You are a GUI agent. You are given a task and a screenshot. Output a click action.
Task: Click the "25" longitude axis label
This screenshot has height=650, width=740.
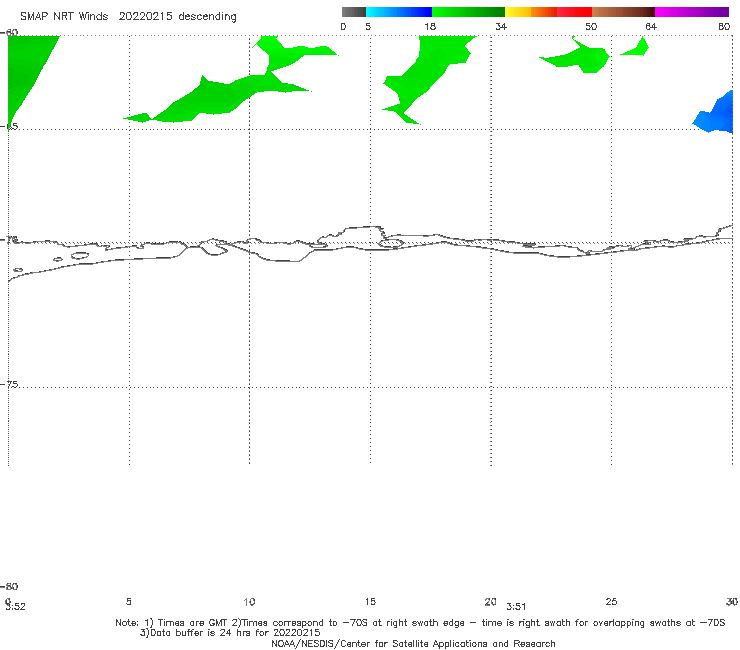tap(611, 601)
